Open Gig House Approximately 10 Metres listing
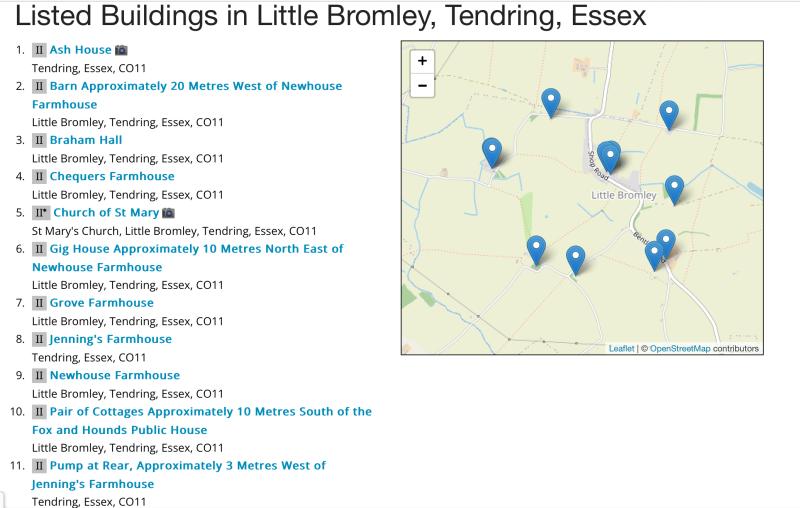The width and height of the screenshot is (800, 508). [x=196, y=249]
